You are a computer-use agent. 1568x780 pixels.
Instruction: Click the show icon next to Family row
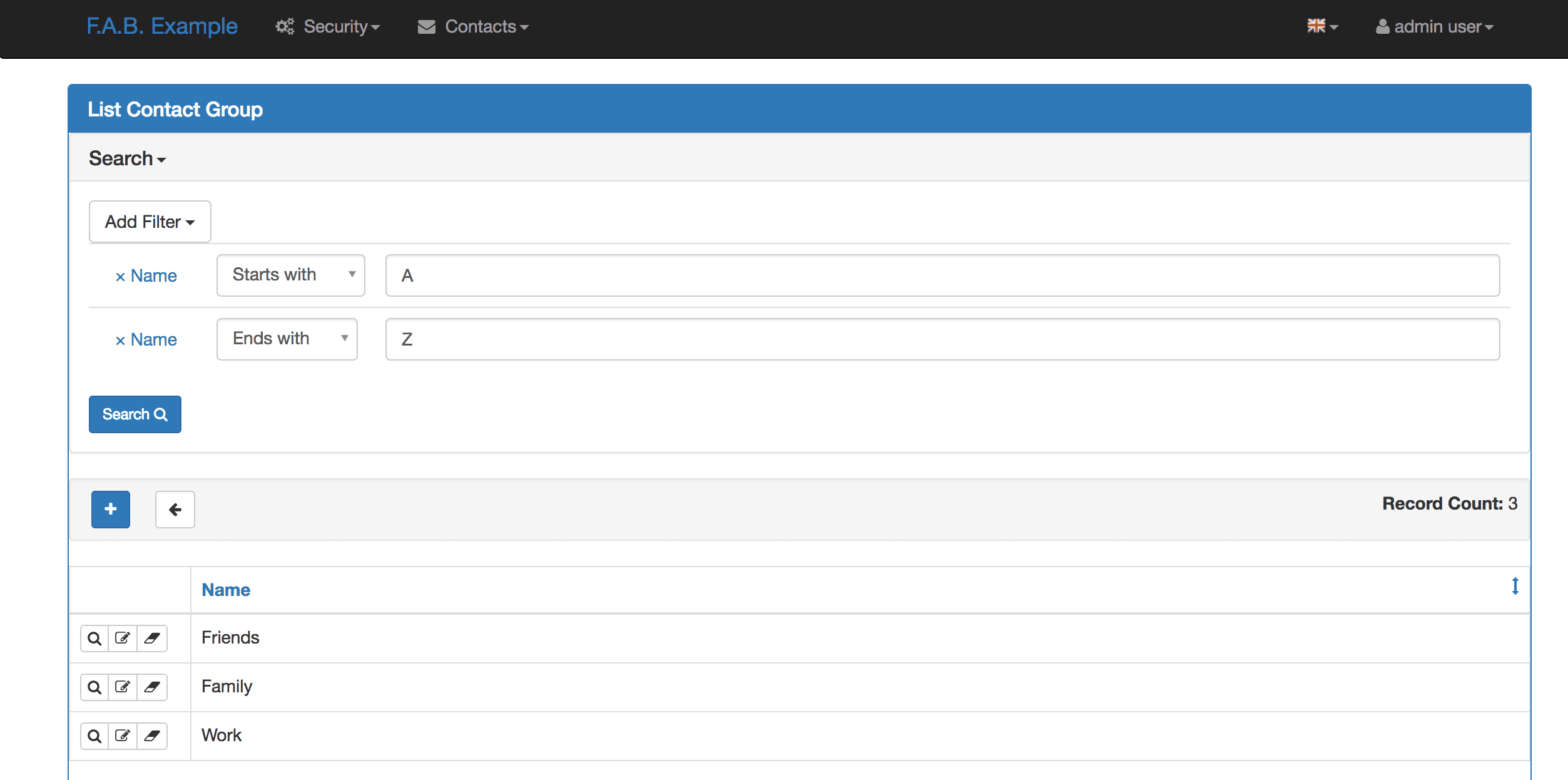coord(94,687)
